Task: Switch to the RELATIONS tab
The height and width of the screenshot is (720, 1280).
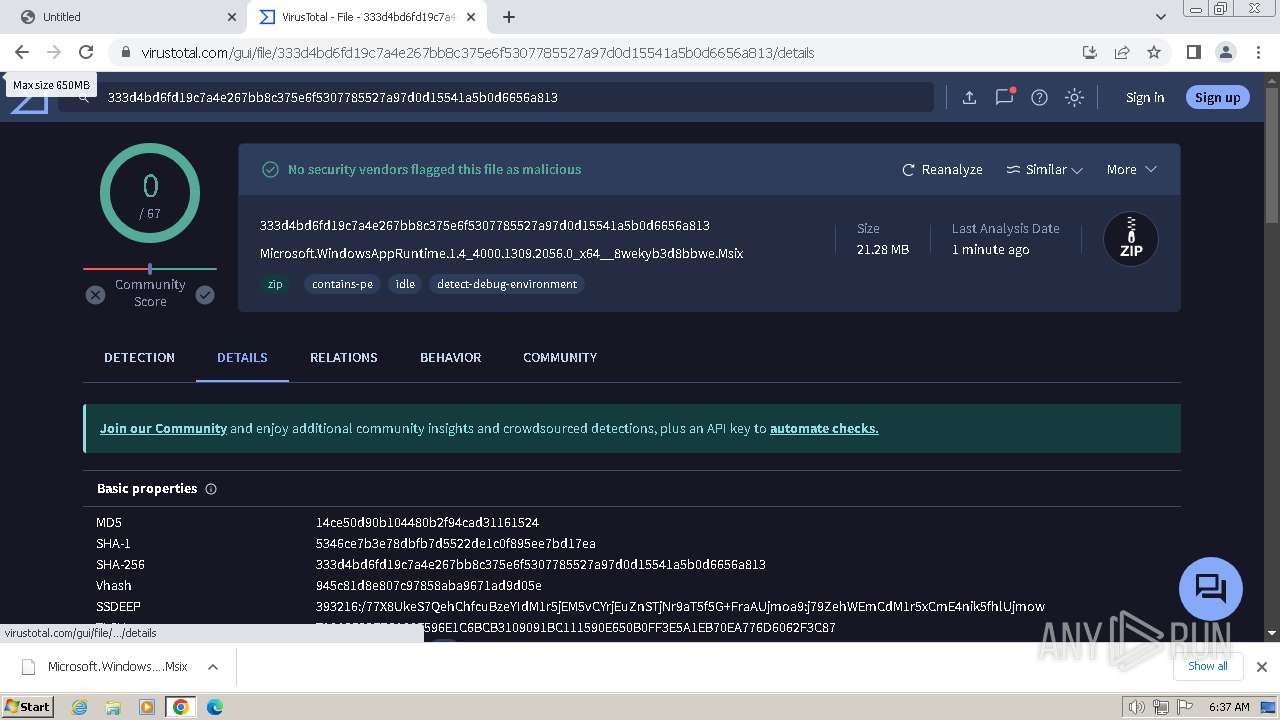Action: coord(343,357)
